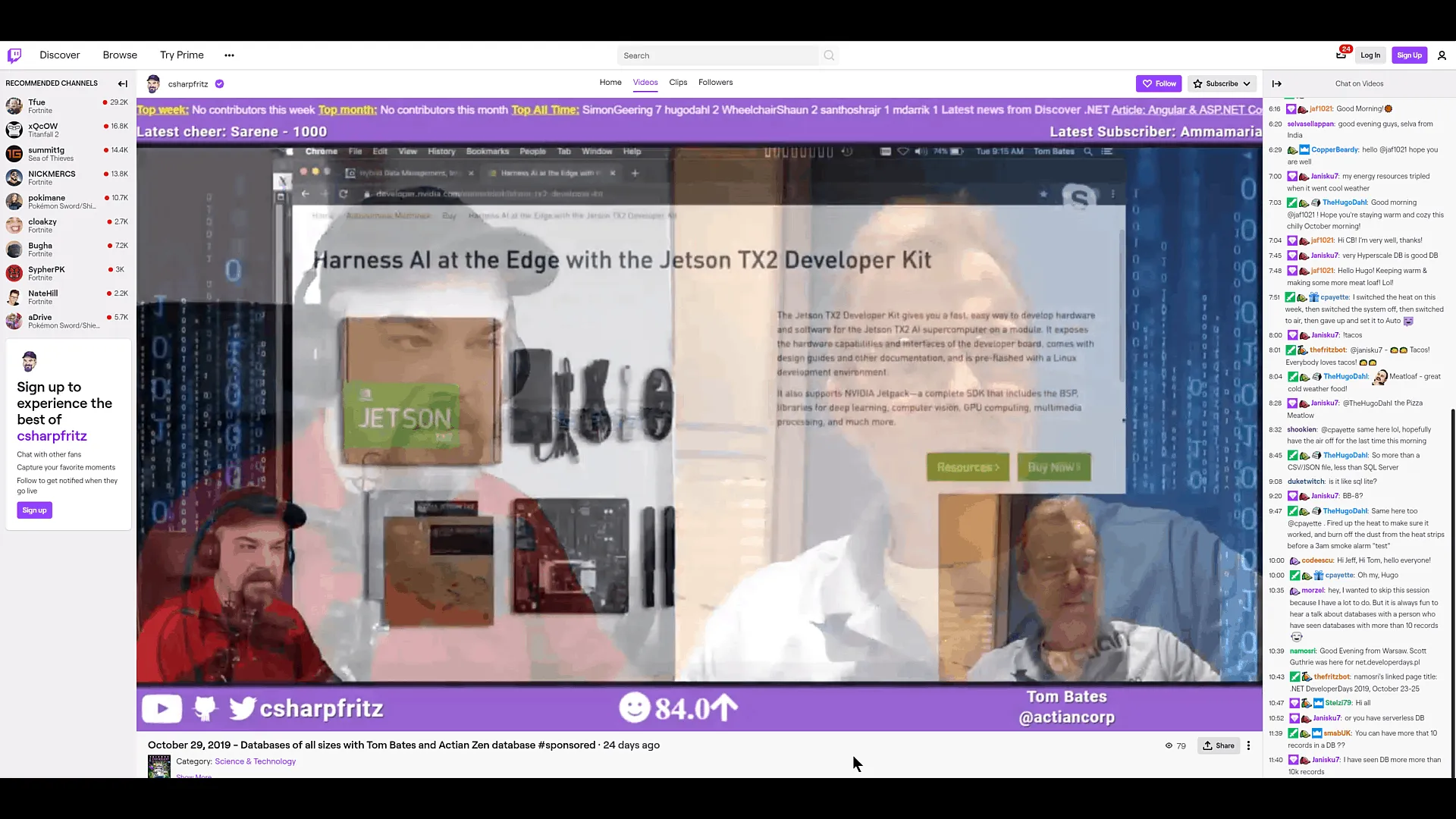Switch to the Clips tab
Screen dimensions: 1456x819
tap(678, 82)
